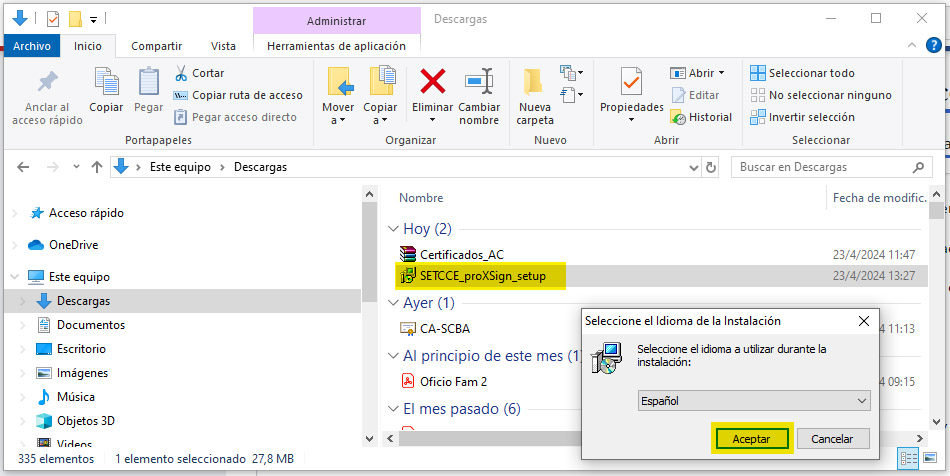Expand the Mover a dropdown
Viewport: 950px width, 476px height.
[x=338, y=120]
